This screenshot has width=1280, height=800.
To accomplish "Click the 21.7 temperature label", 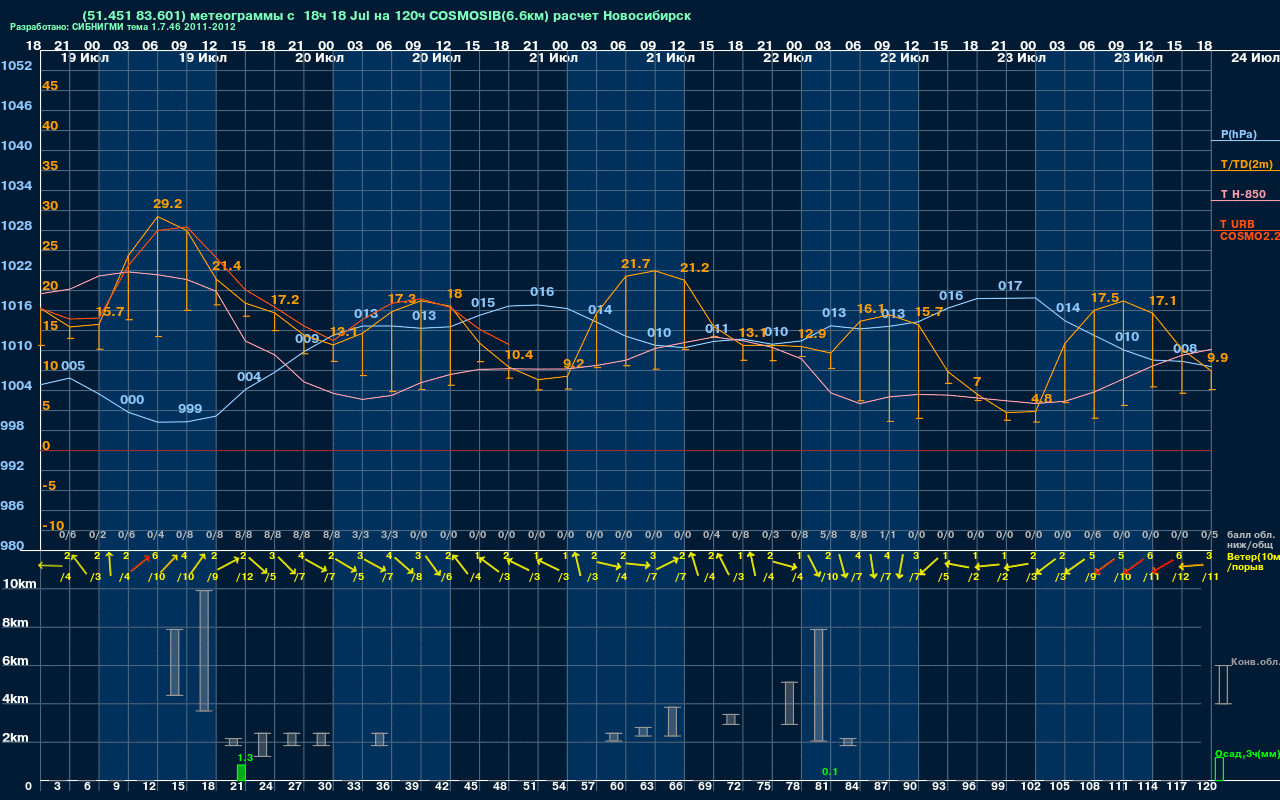I will 636,264.
